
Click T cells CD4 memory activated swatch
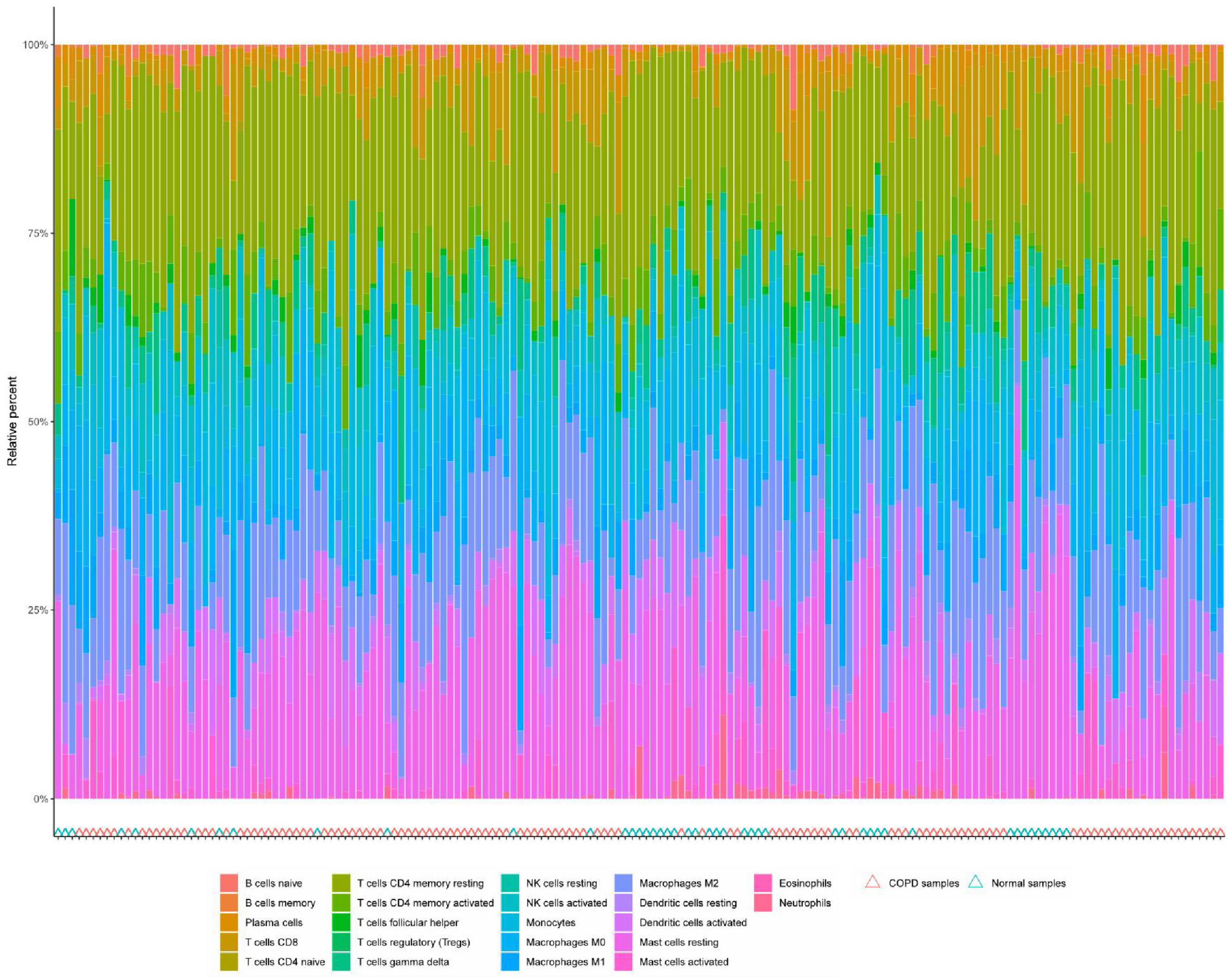[341, 903]
